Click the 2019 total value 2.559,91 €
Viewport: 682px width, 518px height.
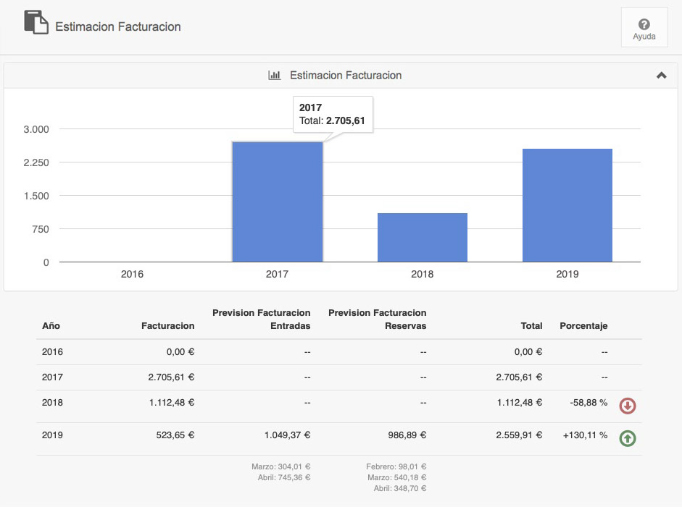tap(518, 436)
